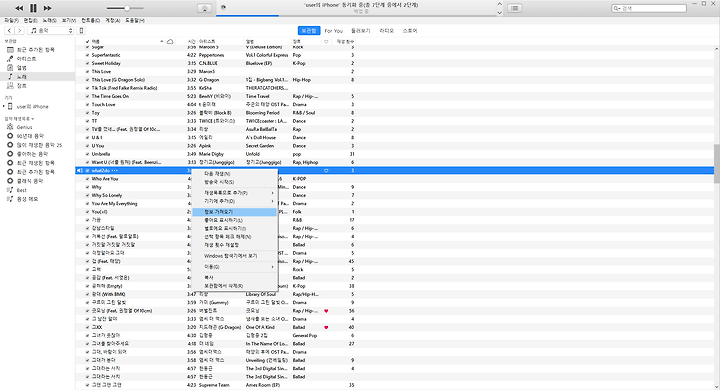Open Genres (장르) in library sidebar
The height and width of the screenshot is (390, 720).
click(22, 85)
